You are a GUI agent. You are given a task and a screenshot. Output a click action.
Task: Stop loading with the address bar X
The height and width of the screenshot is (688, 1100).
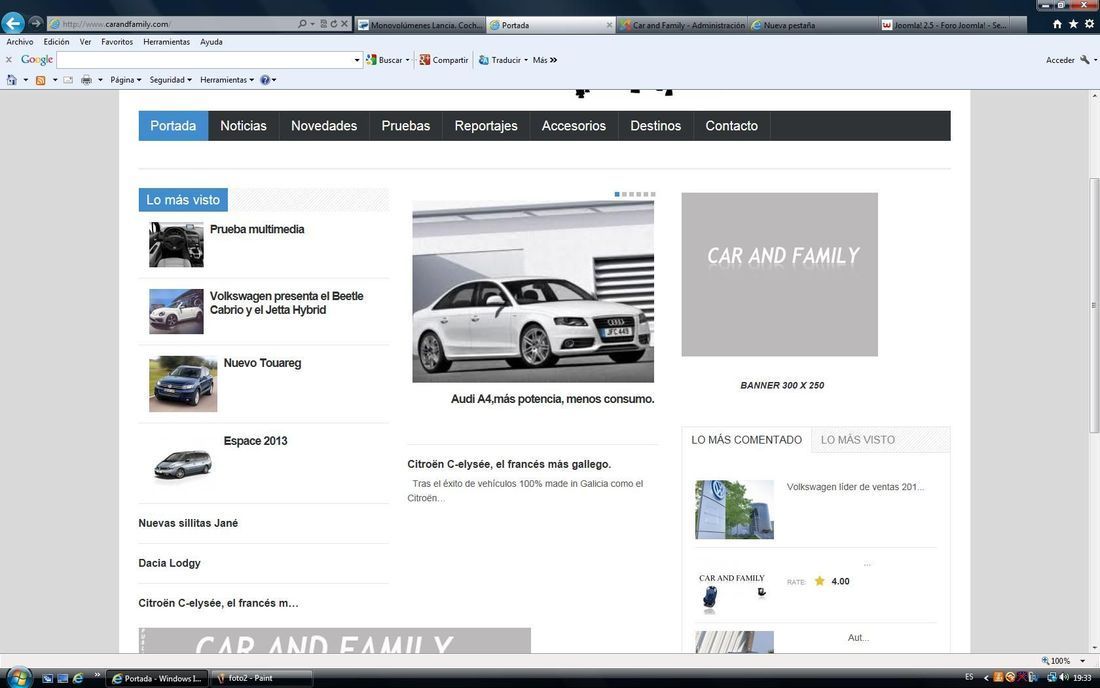[x=344, y=24]
